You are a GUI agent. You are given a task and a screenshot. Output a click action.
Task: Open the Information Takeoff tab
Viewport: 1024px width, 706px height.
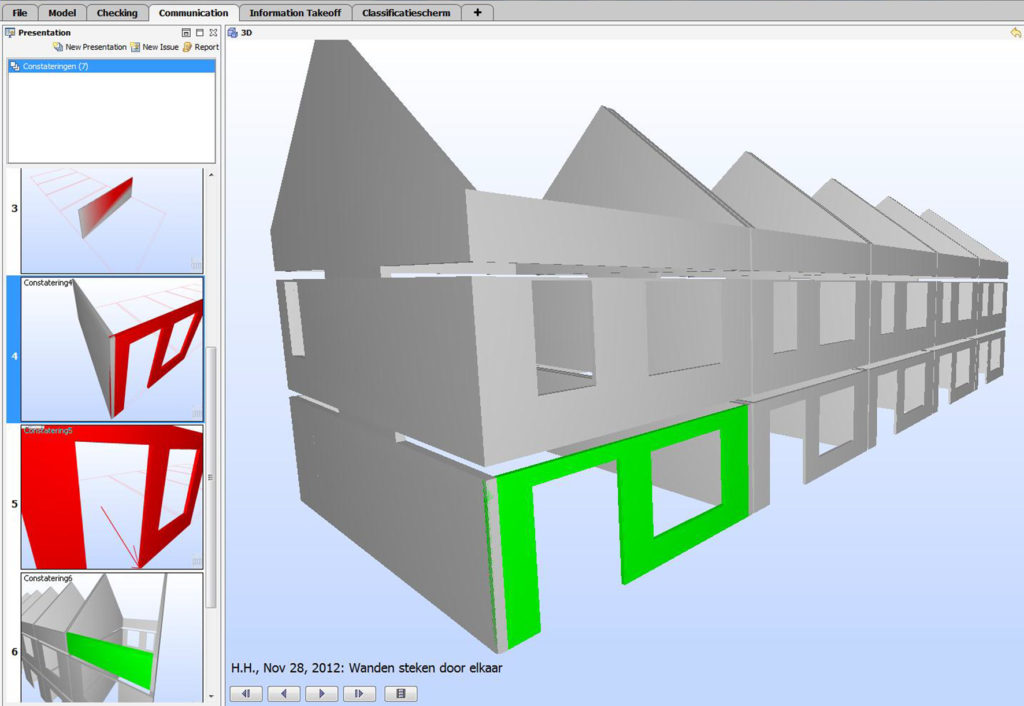[x=295, y=12]
